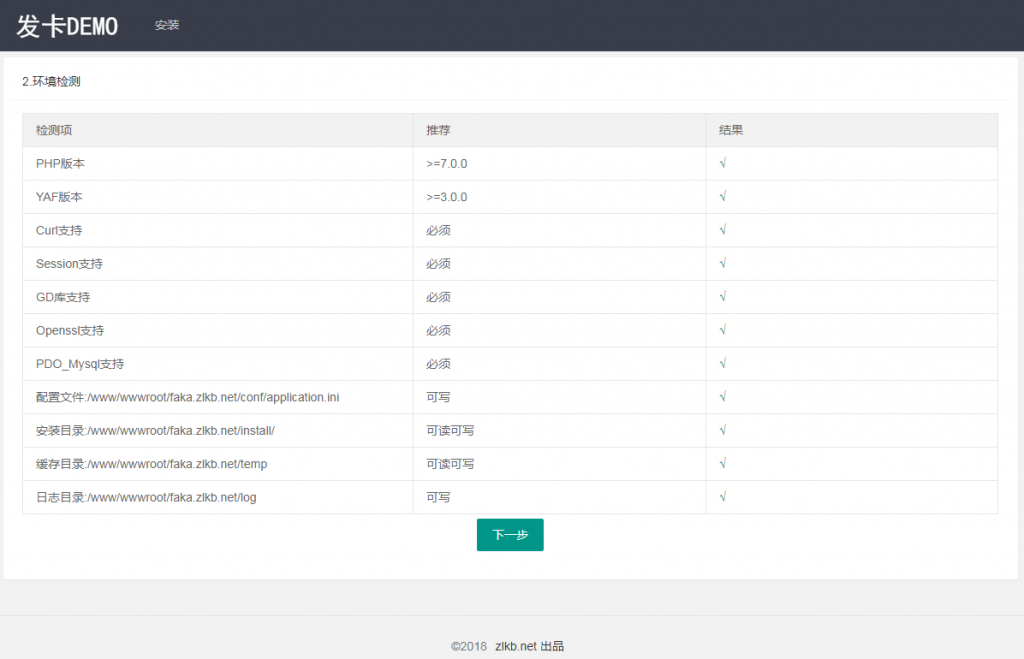1024x659 pixels.
Task: Click the check mark for GD库支持
Action: click(723, 296)
